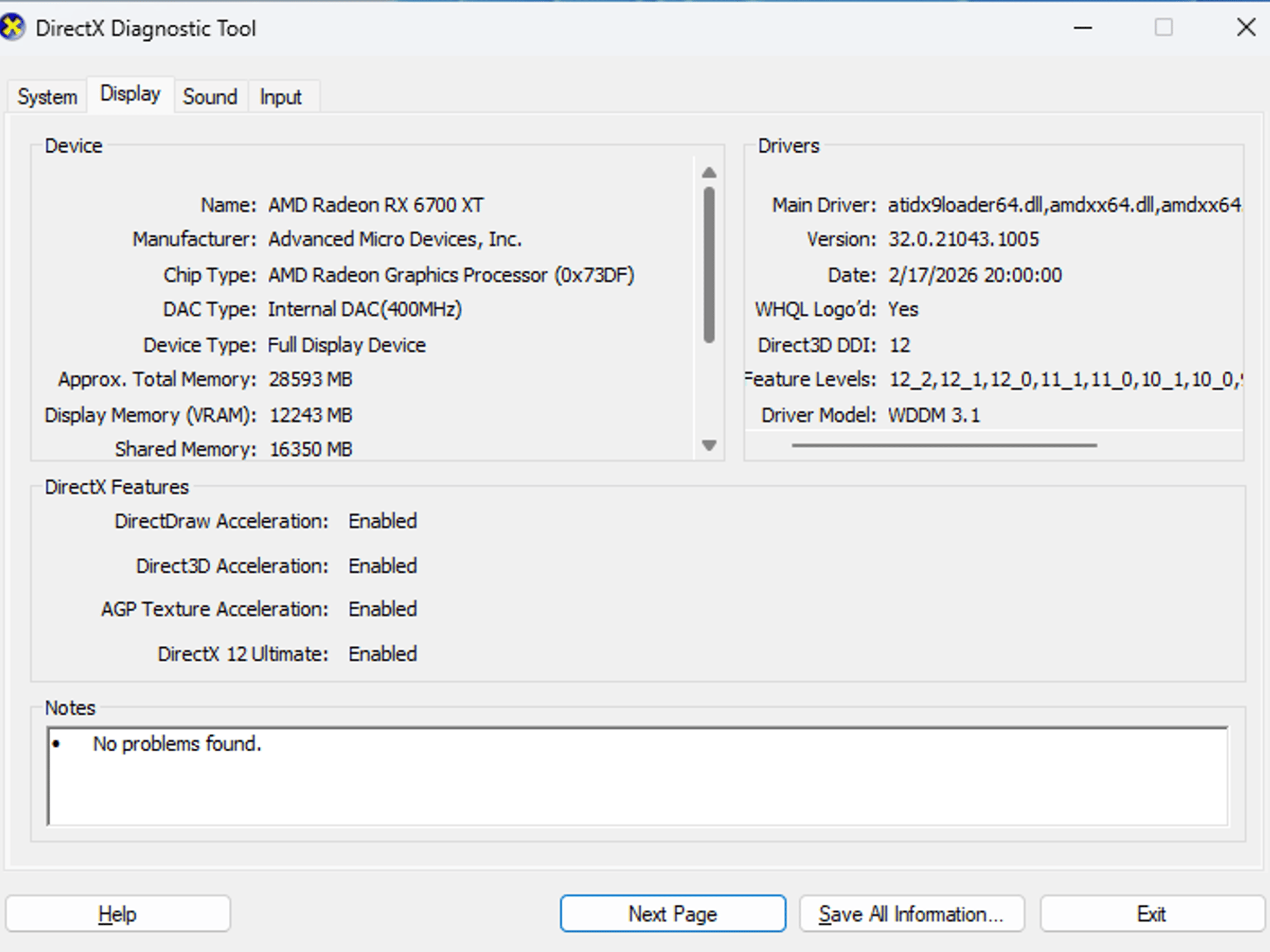Minimize the DirectX Diagnostic Tool window

click(1083, 28)
